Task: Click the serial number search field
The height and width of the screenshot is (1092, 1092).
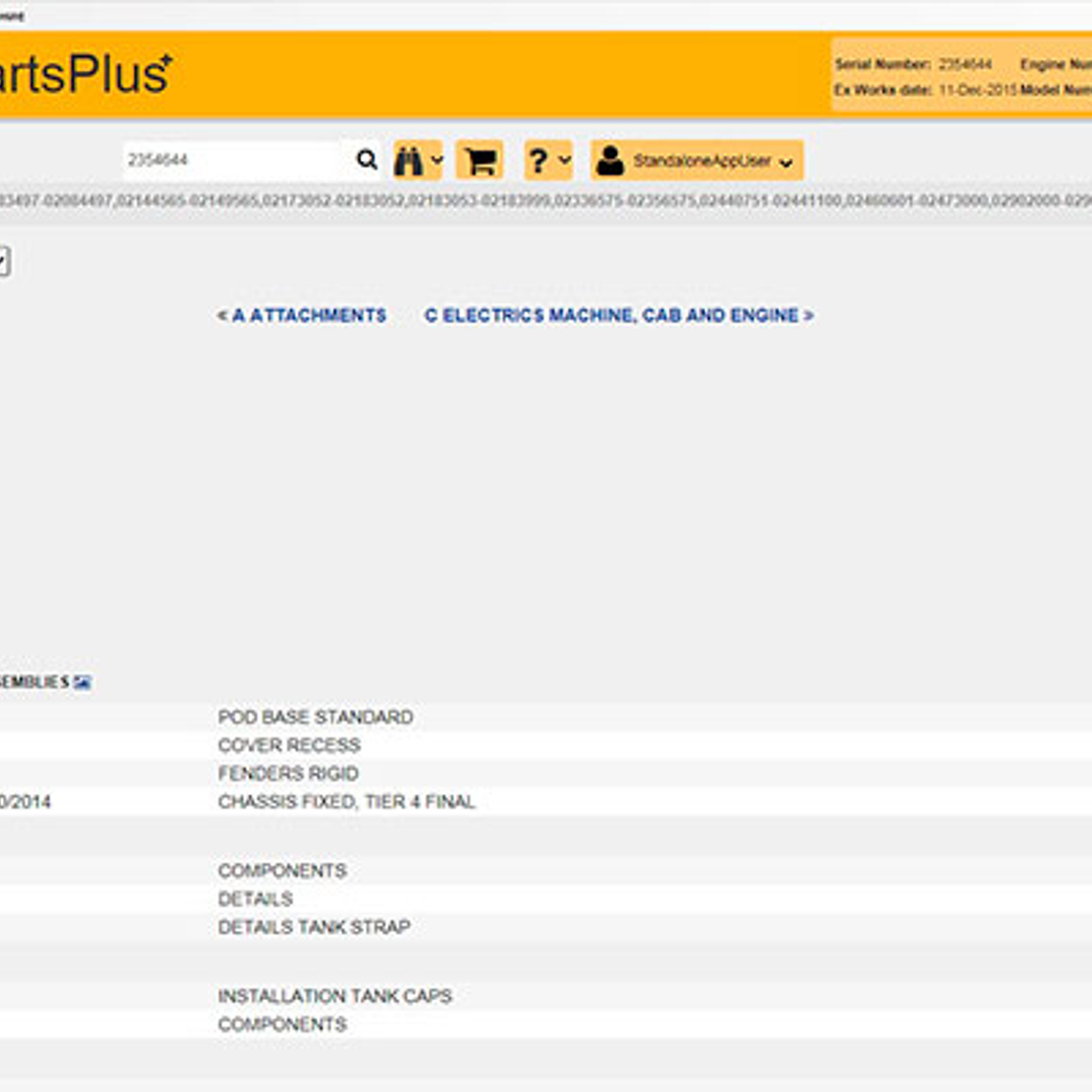Action: coord(233,160)
